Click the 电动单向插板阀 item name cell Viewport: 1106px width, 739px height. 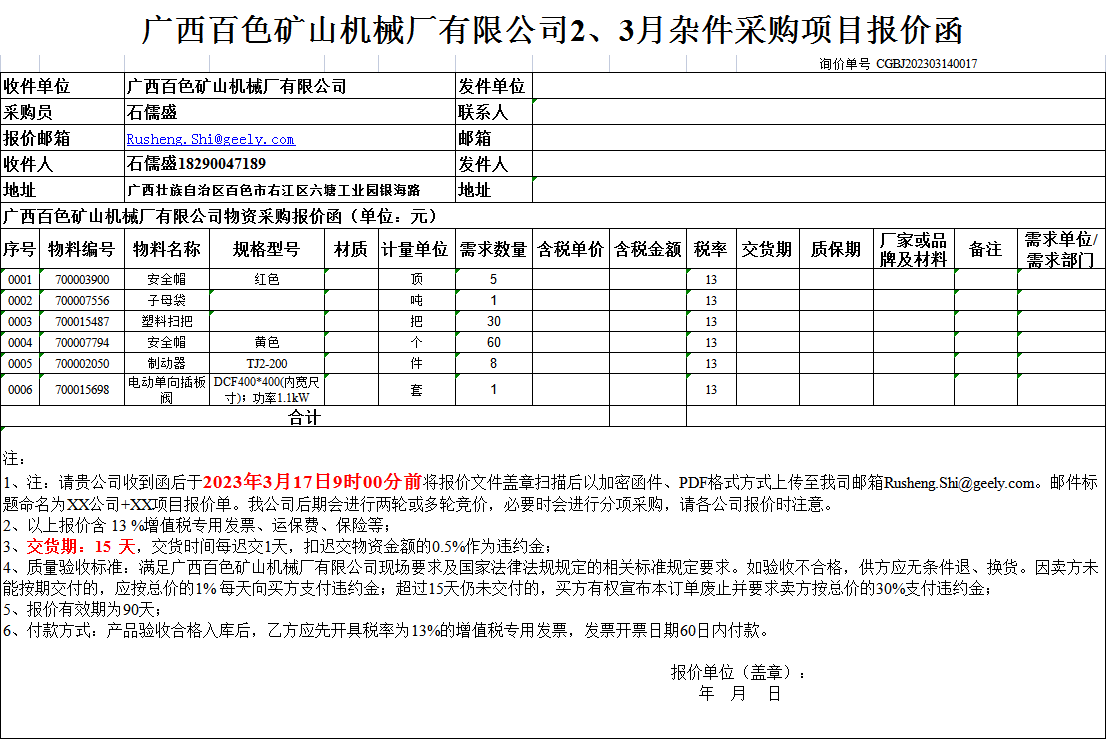[x=166, y=389]
